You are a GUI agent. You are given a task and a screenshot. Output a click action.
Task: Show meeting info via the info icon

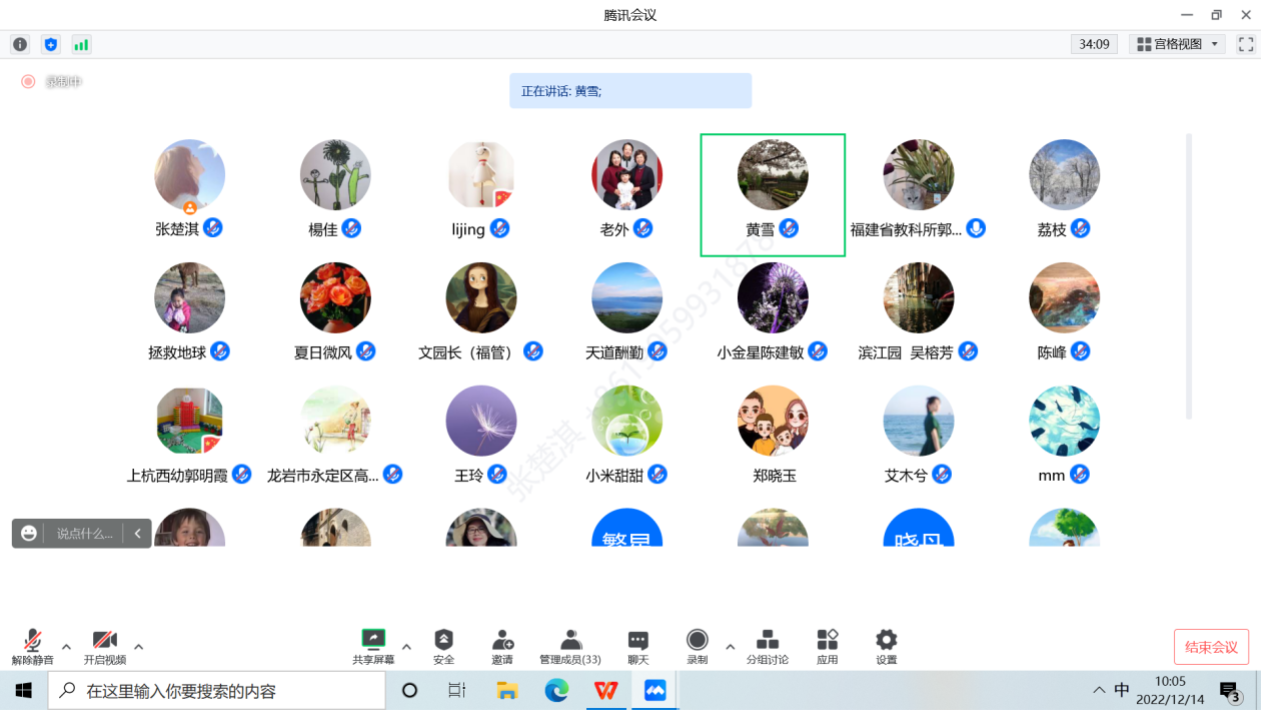20,44
